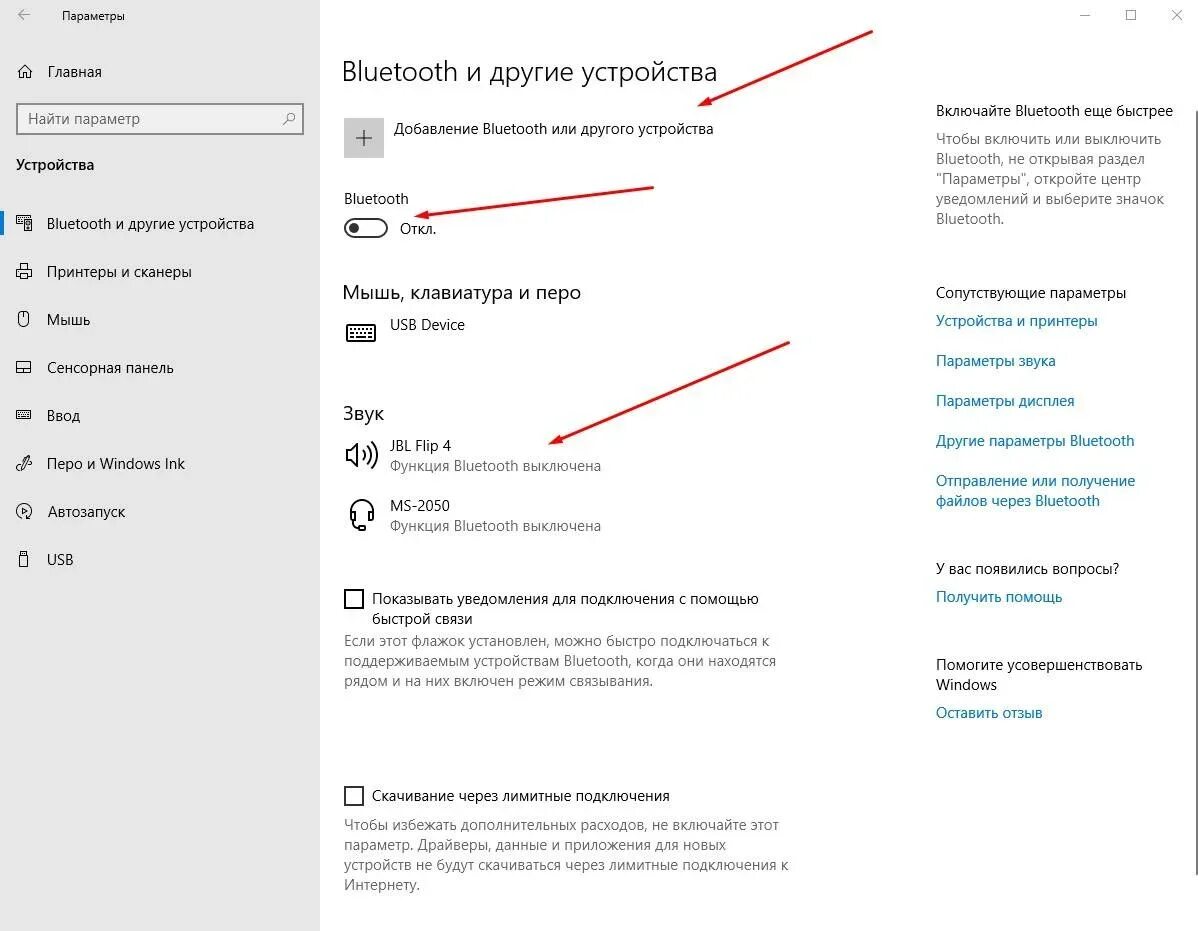Screen dimensions: 1198x931
Task: Open Другие параметры Bluetooth link
Action: (1034, 441)
